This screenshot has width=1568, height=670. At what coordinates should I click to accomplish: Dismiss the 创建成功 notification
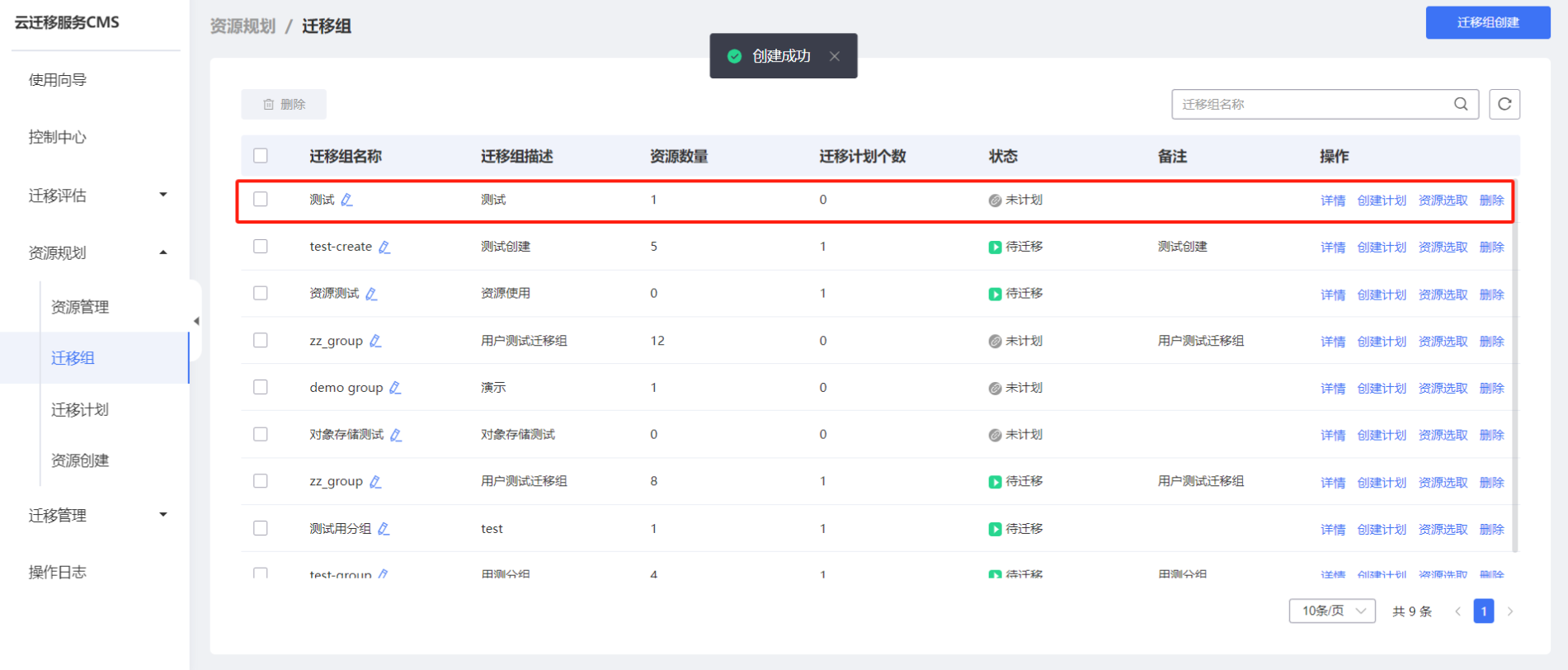click(x=835, y=56)
